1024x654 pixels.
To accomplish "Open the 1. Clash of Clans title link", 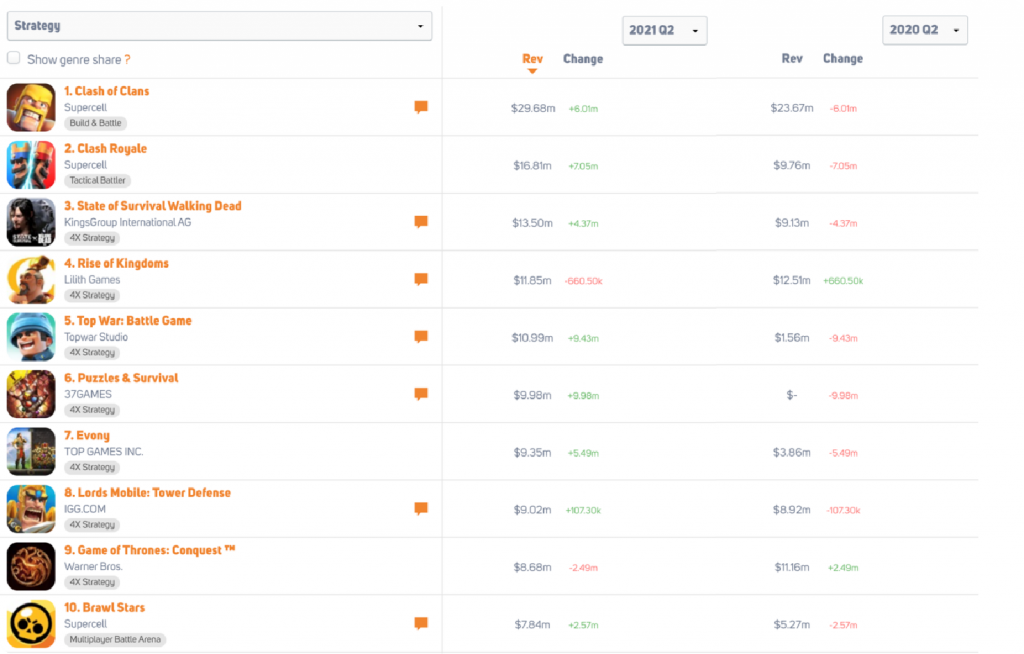I will pyautogui.click(x=106, y=91).
